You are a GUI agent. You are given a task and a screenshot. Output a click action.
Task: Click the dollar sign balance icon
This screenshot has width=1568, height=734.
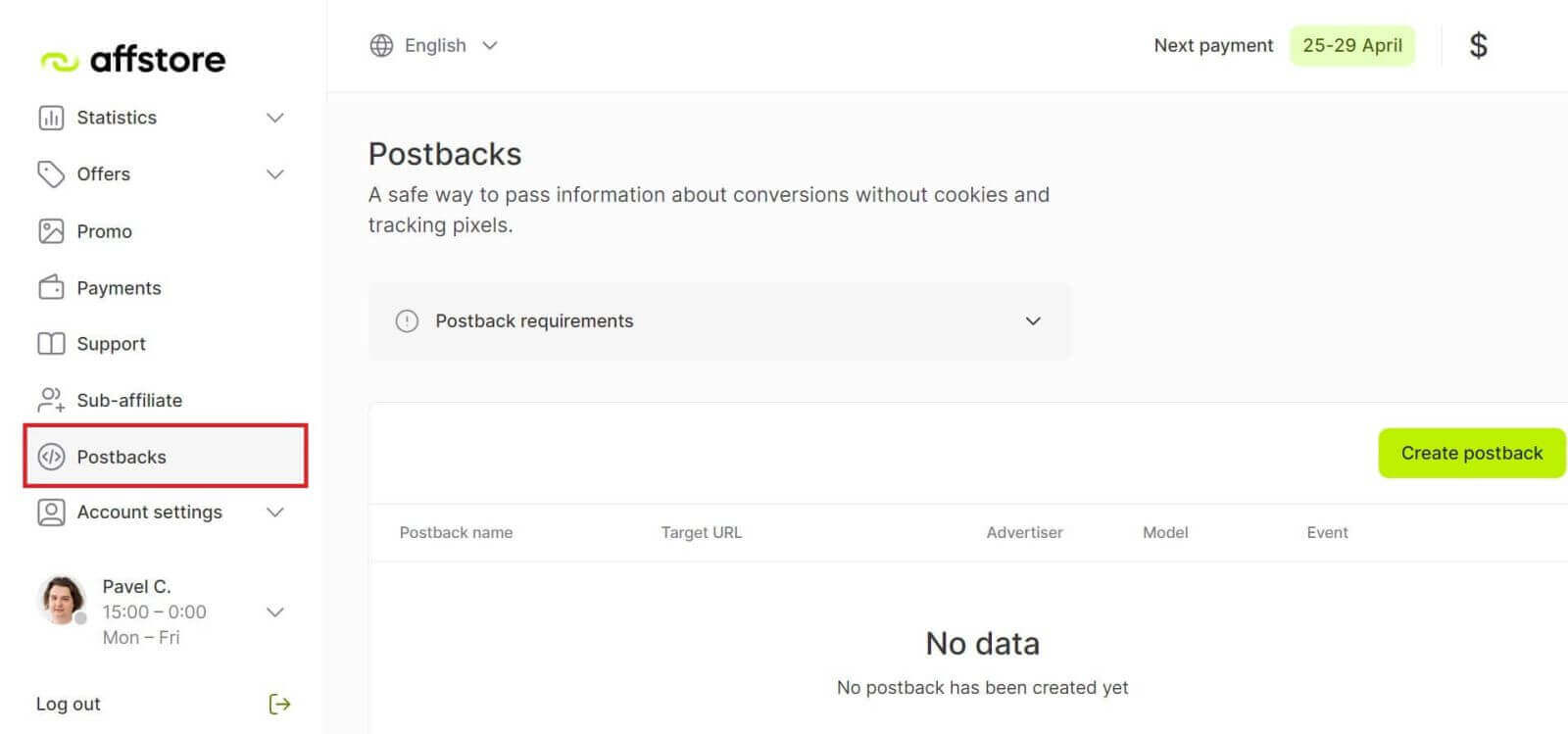(x=1478, y=45)
